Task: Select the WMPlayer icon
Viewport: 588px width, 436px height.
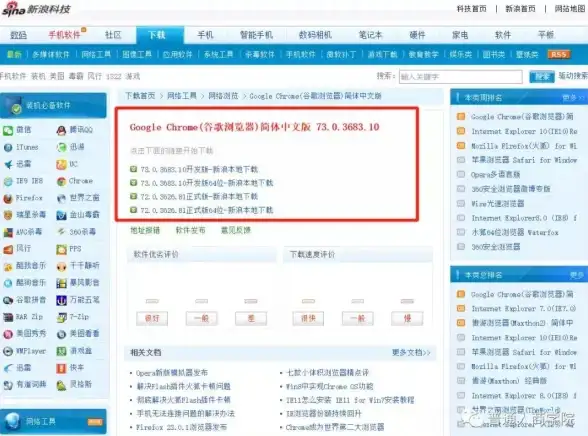Action: coord(8,351)
